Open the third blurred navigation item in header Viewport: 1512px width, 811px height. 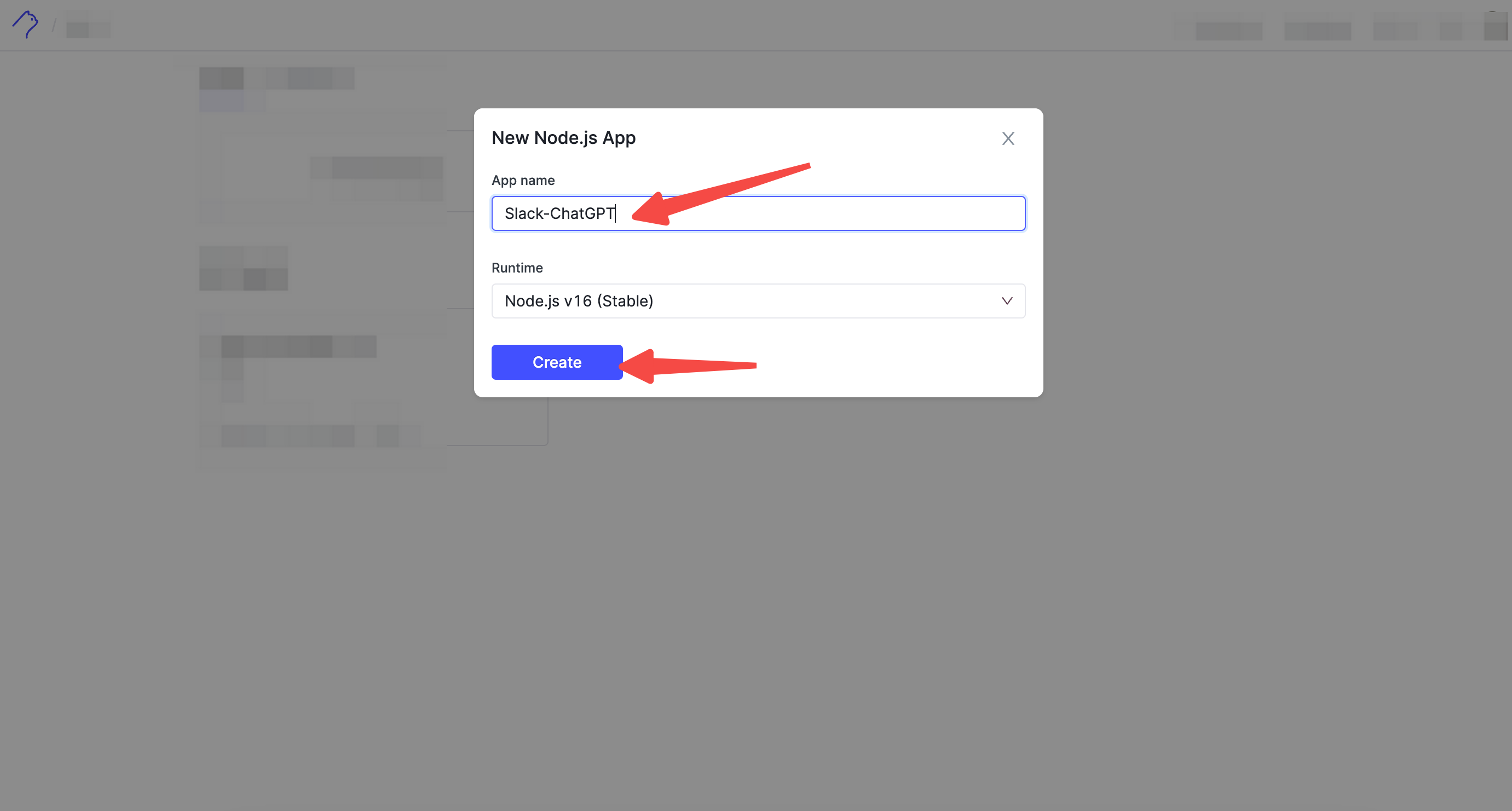point(1395,31)
